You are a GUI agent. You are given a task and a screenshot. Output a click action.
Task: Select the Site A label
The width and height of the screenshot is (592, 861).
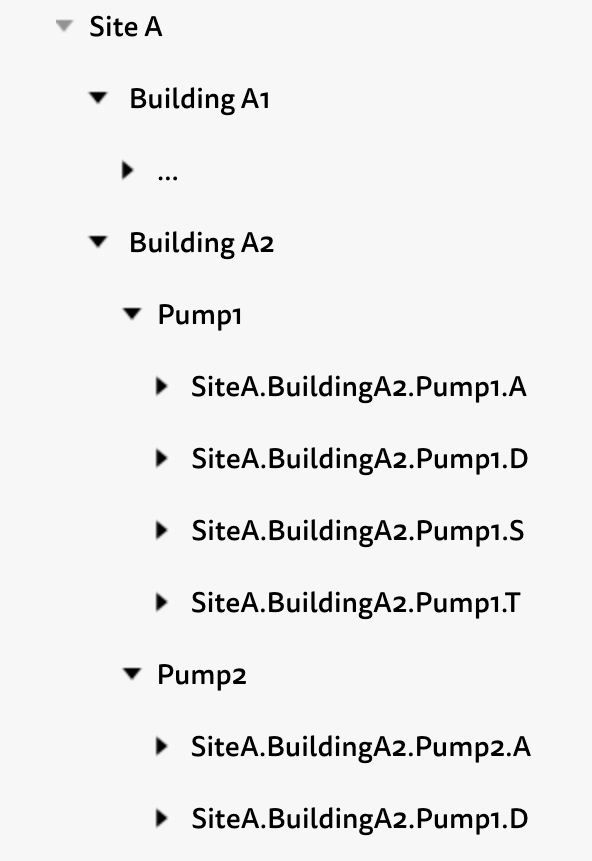(126, 26)
